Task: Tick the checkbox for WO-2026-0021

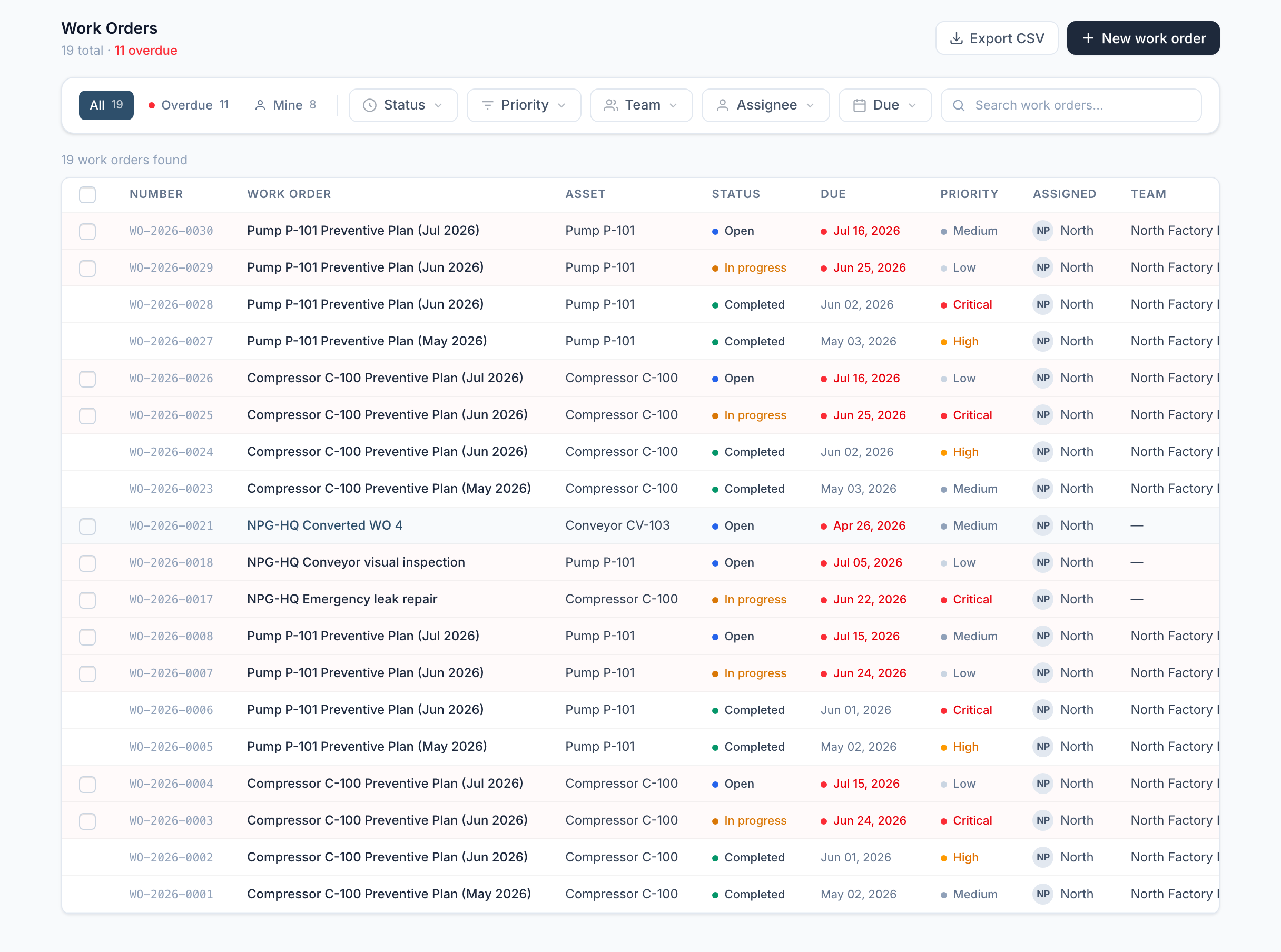Action: (87, 526)
